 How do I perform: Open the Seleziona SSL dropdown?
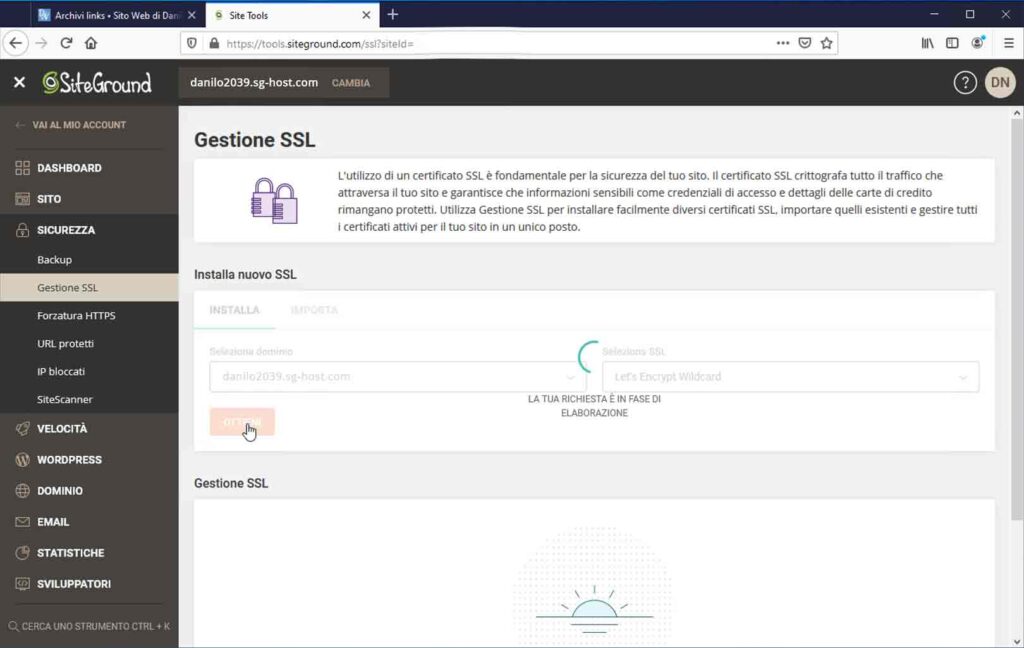coord(790,377)
